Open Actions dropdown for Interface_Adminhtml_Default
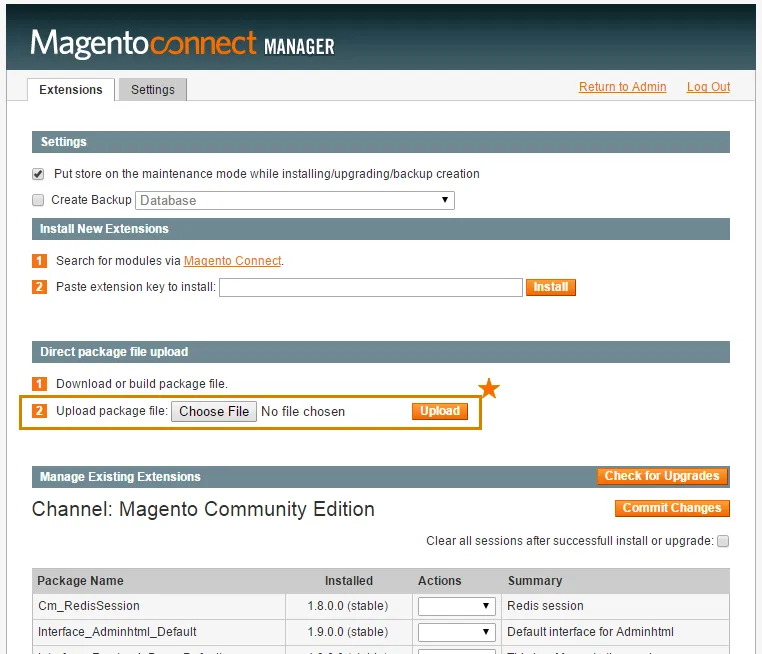The image size is (762, 654). click(456, 632)
